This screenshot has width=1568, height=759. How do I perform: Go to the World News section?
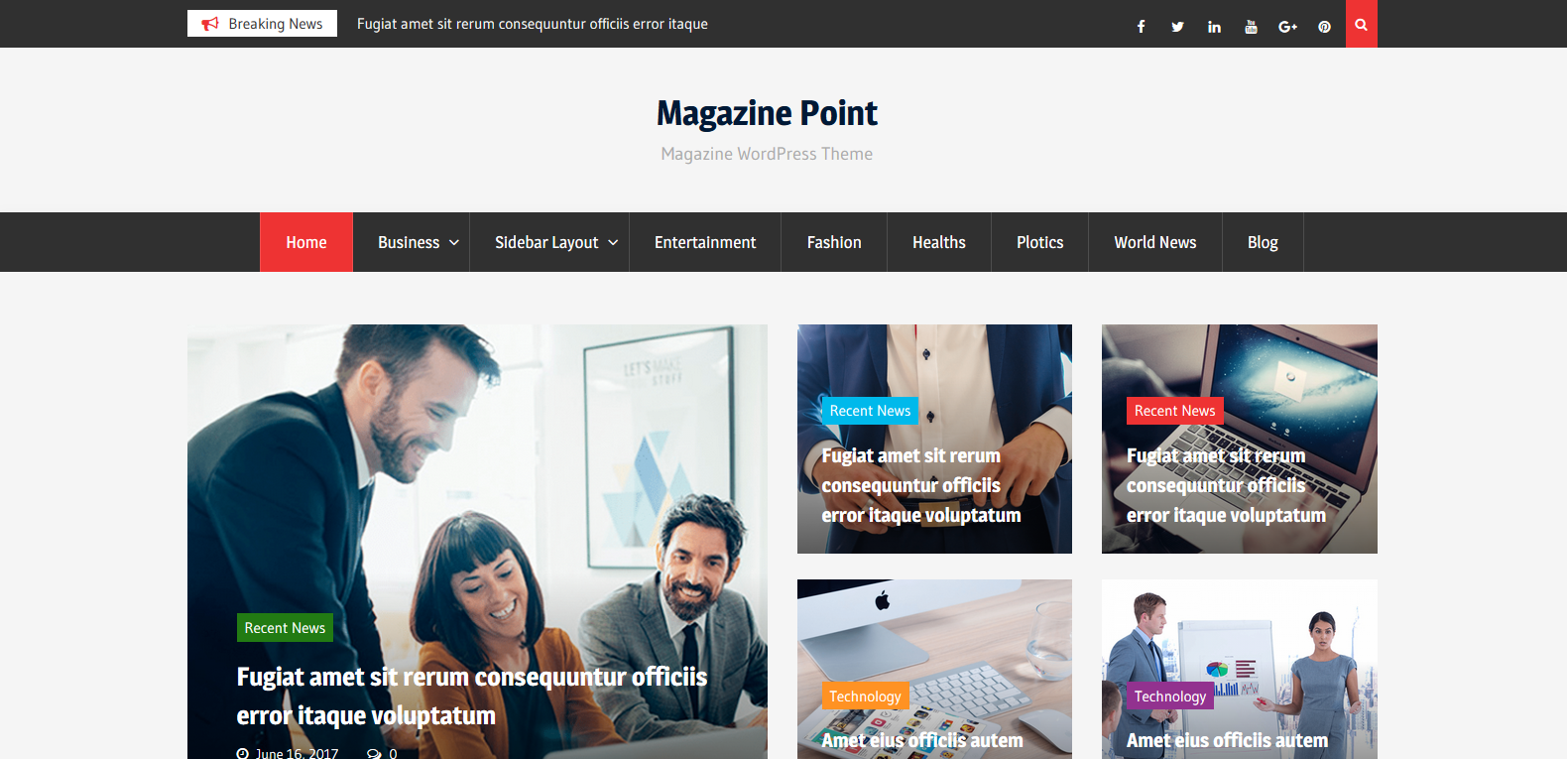[x=1155, y=242]
